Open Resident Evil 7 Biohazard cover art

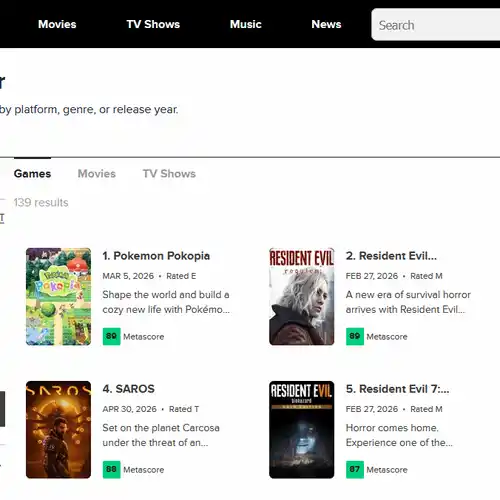click(302, 429)
